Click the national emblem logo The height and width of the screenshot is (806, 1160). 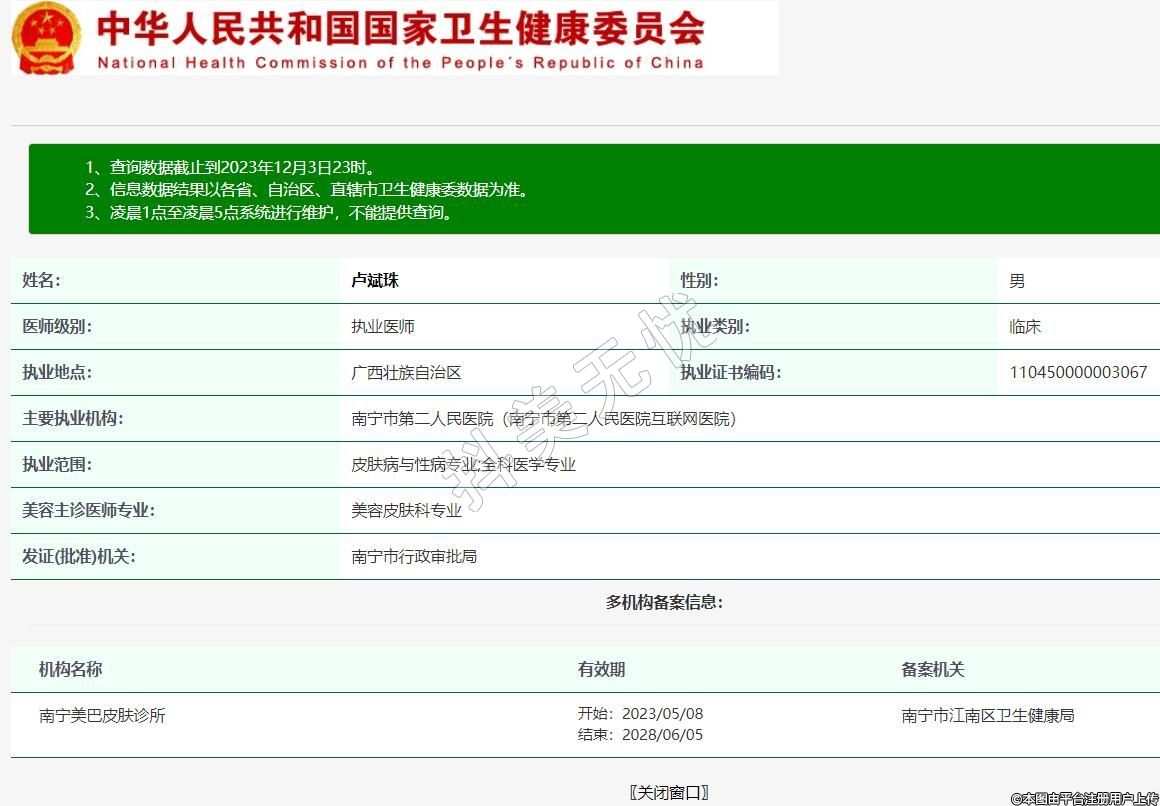[x=46, y=38]
